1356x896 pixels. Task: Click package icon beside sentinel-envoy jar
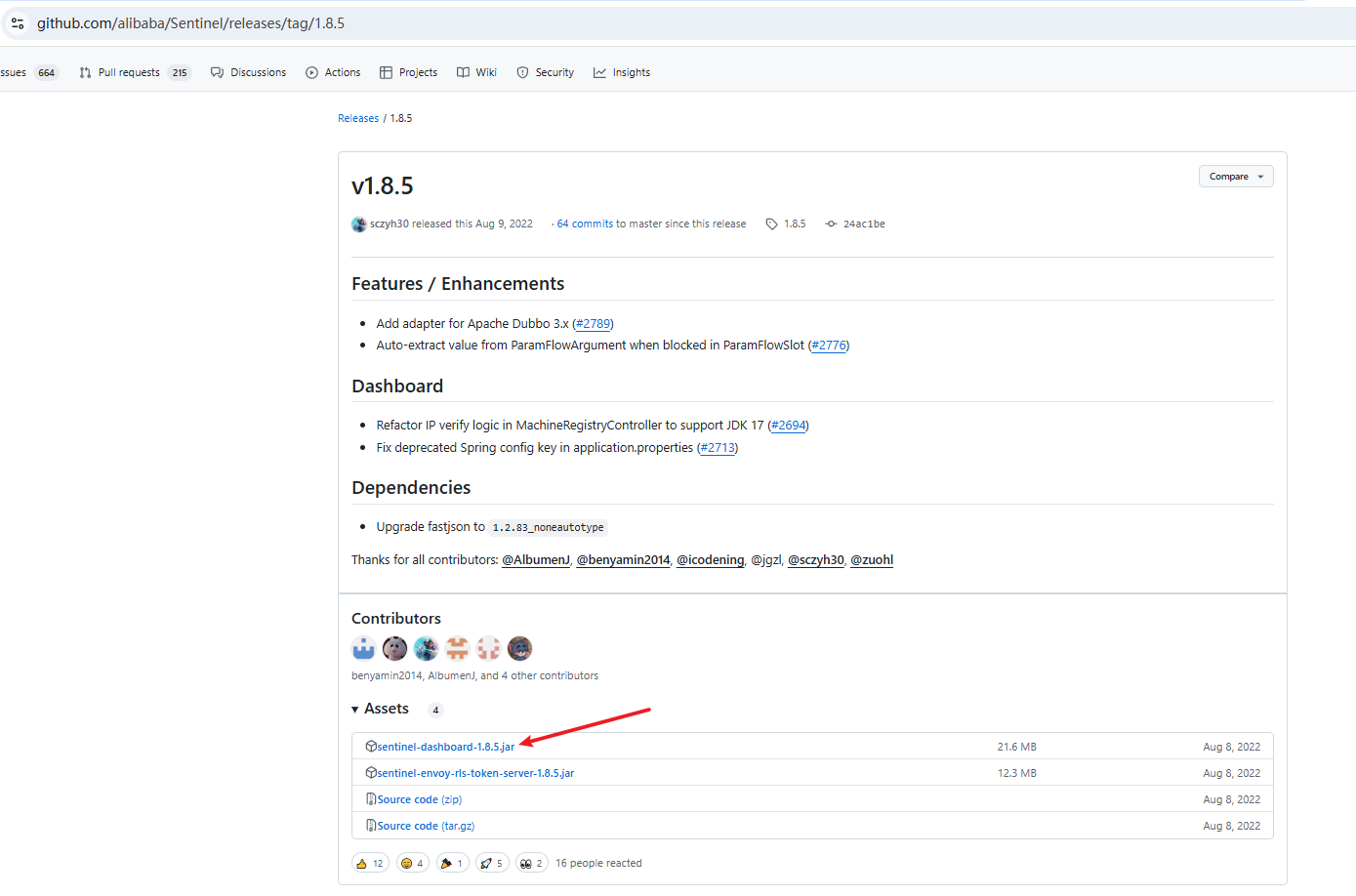click(371, 772)
